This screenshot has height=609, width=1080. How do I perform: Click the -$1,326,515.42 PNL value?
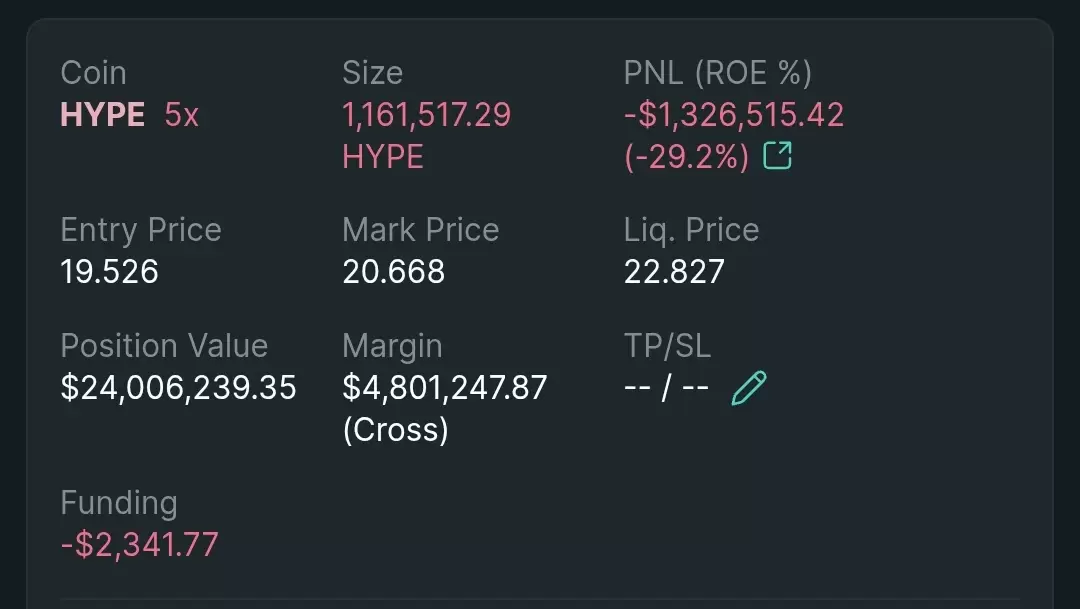[734, 114]
